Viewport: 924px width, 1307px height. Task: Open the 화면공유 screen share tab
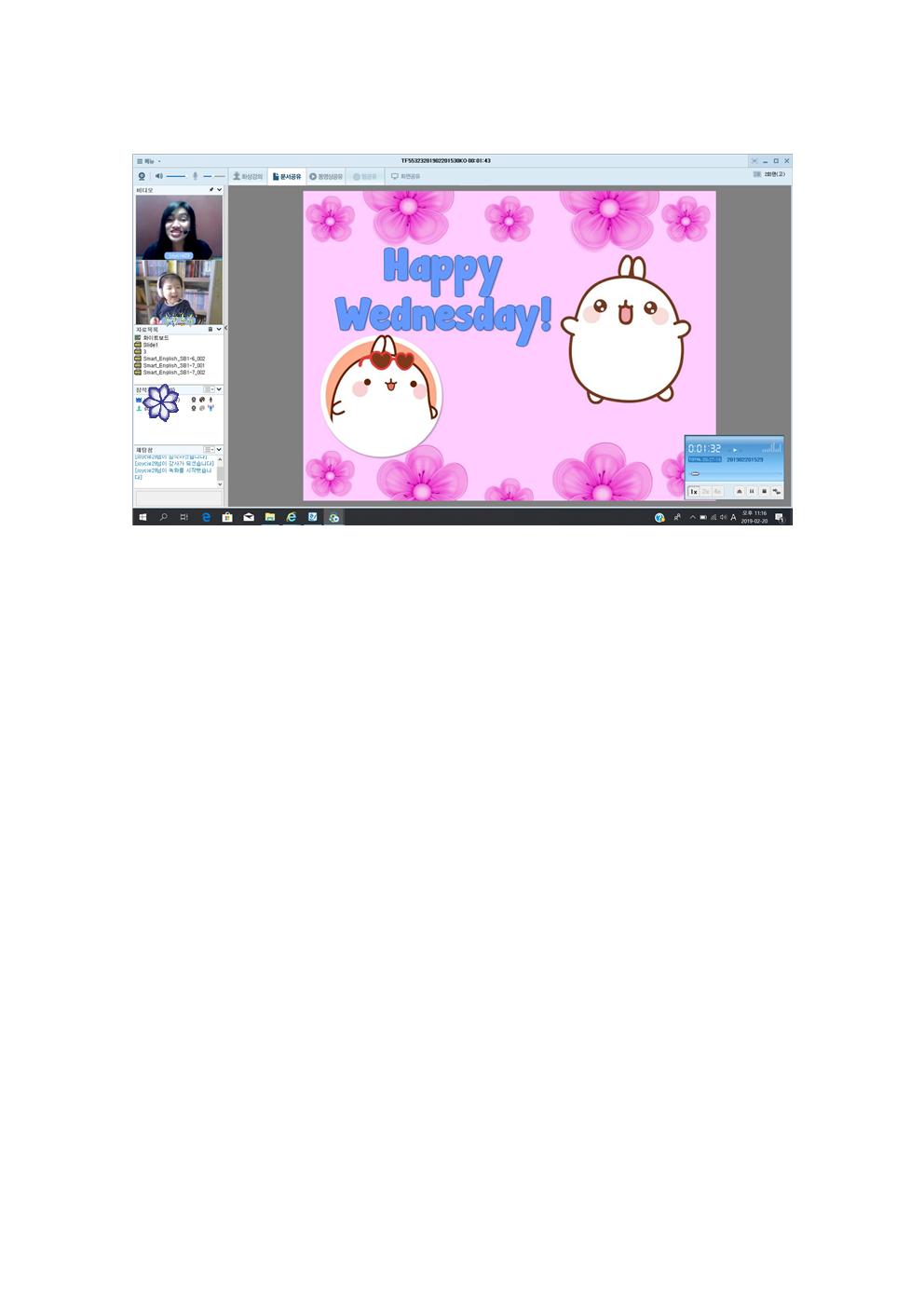[405, 176]
